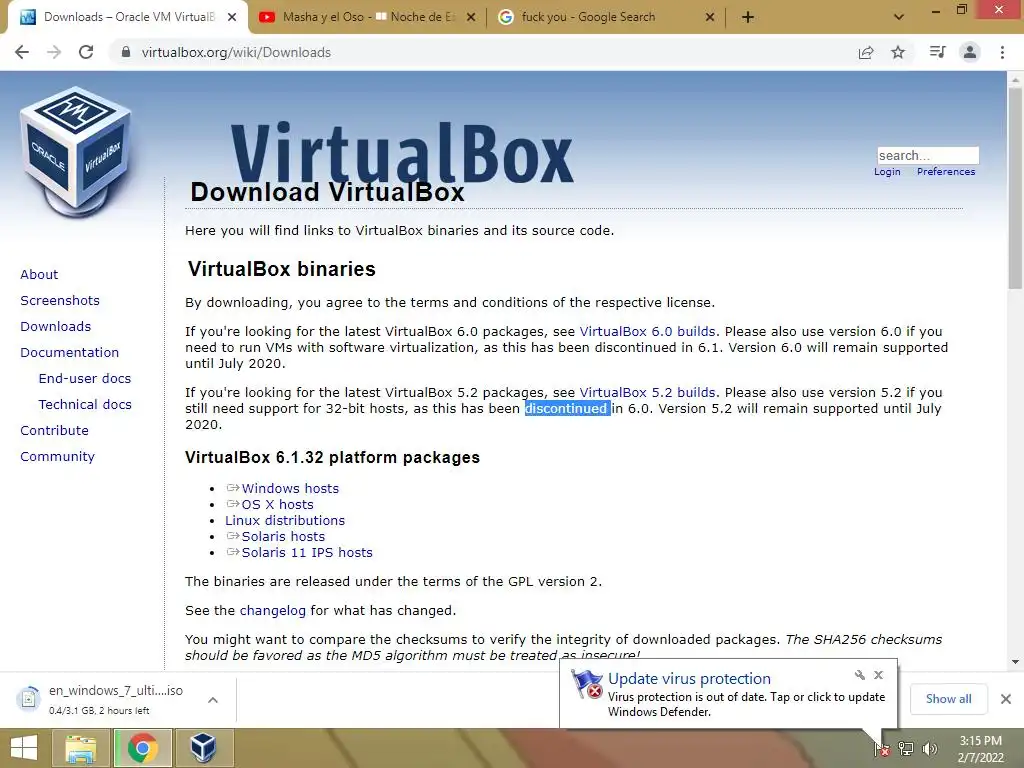Screen dimensions: 1024x768
Task: Follow the VirtualBox 6.0 builds link
Action: pos(647,332)
